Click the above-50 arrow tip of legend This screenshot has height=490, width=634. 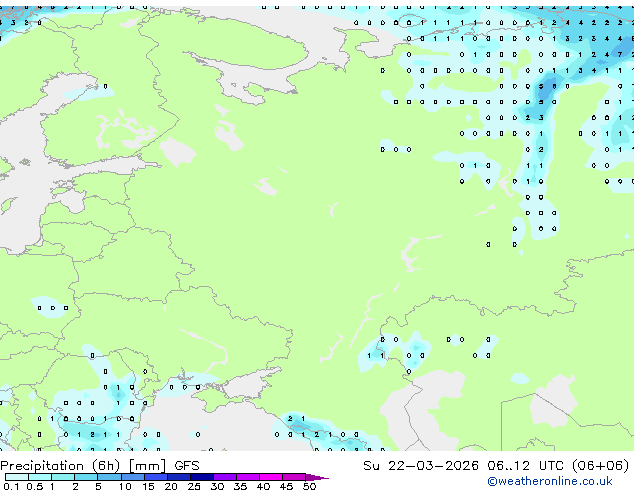coord(317,477)
